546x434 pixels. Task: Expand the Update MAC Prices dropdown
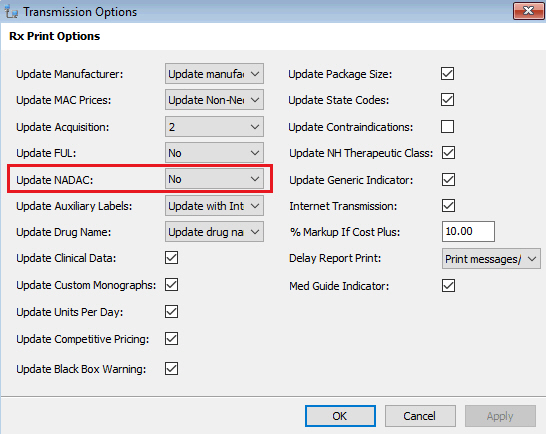coord(214,100)
